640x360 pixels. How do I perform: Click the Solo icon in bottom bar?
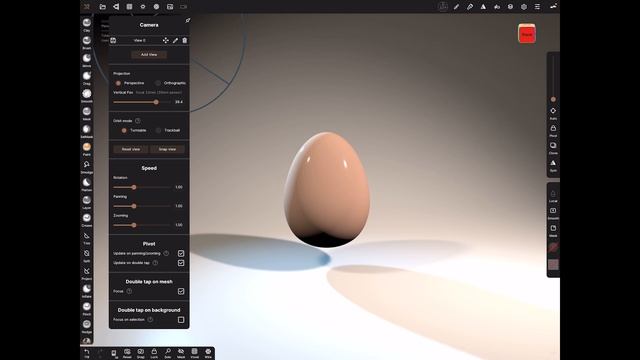167,353
